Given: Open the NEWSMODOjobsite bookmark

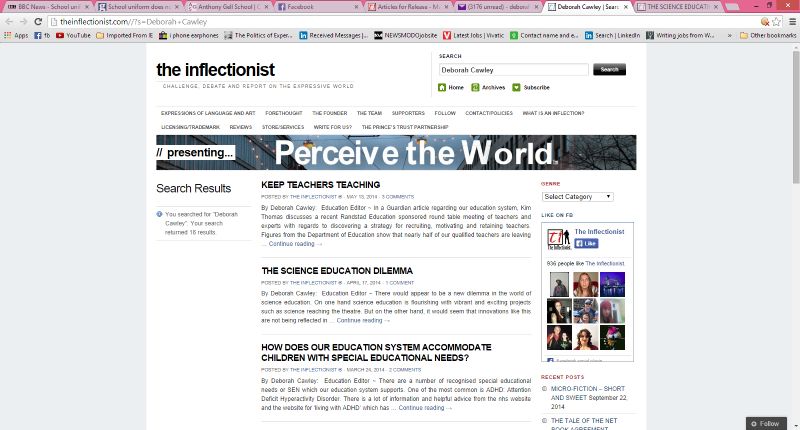Looking at the screenshot, I should click(406, 36).
